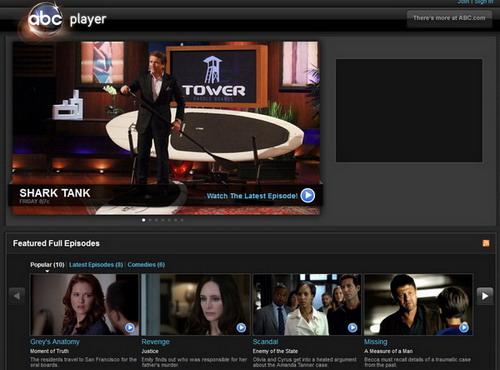
Task: Open the Missing show link
Action: pos(376,342)
